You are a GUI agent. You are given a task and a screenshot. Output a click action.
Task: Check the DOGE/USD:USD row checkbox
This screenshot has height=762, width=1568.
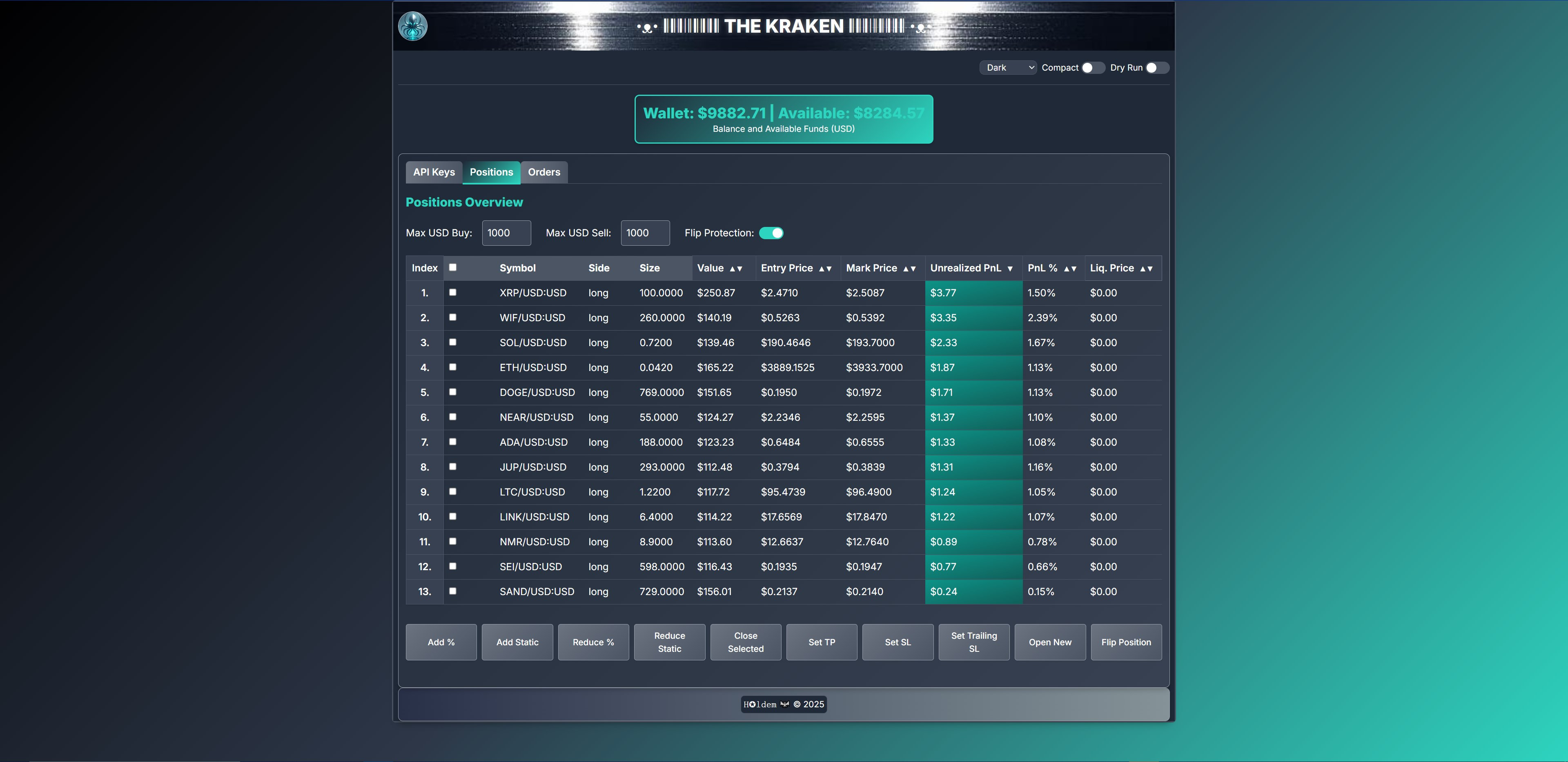[x=453, y=392]
